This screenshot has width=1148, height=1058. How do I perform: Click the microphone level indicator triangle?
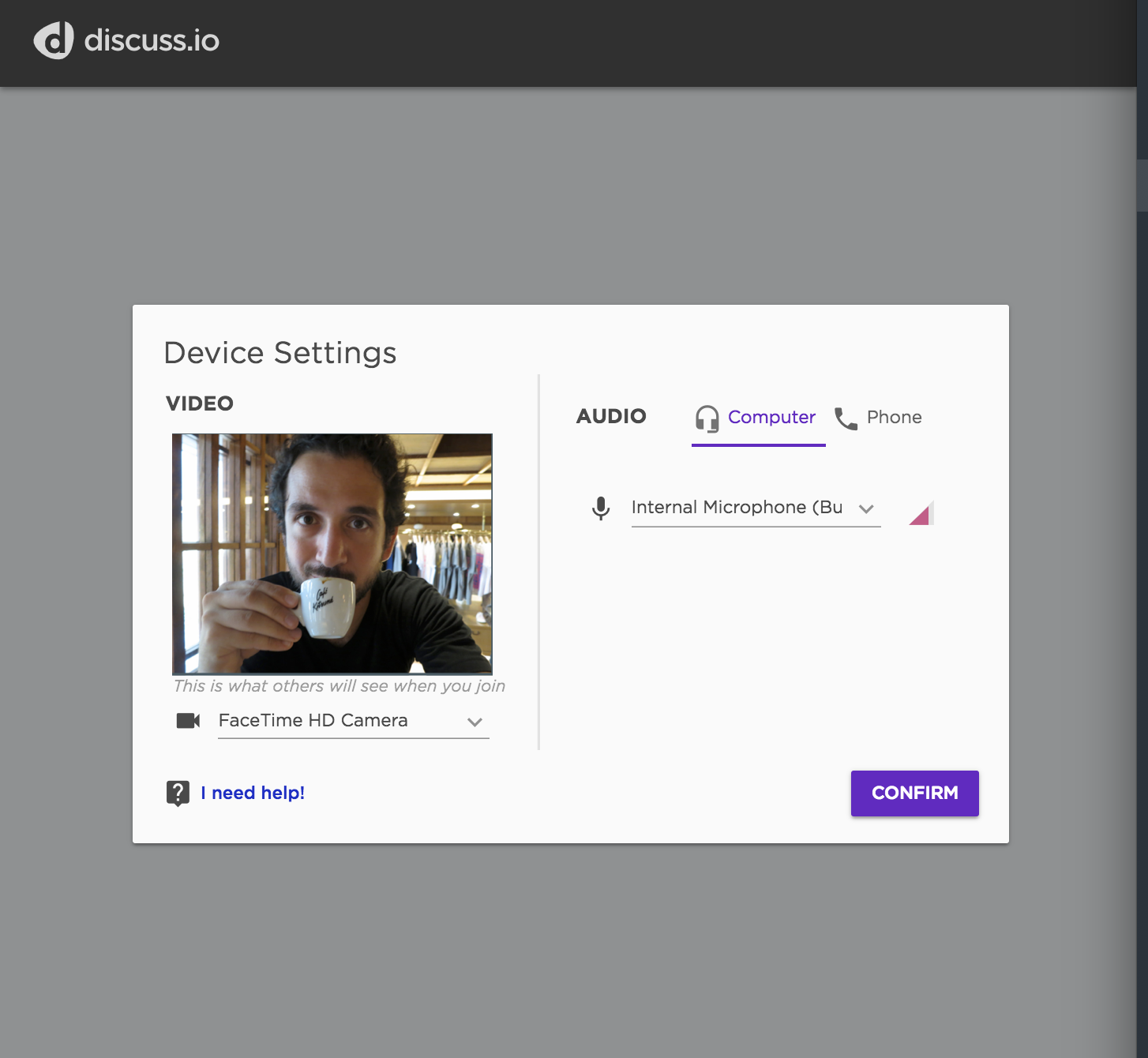[x=921, y=512]
